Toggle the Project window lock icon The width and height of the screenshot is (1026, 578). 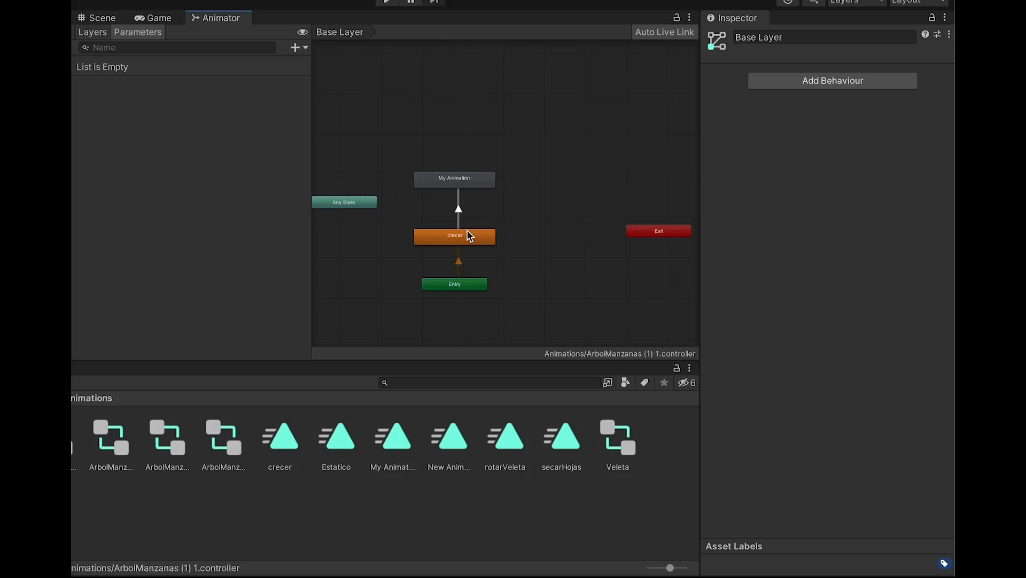[x=677, y=369]
